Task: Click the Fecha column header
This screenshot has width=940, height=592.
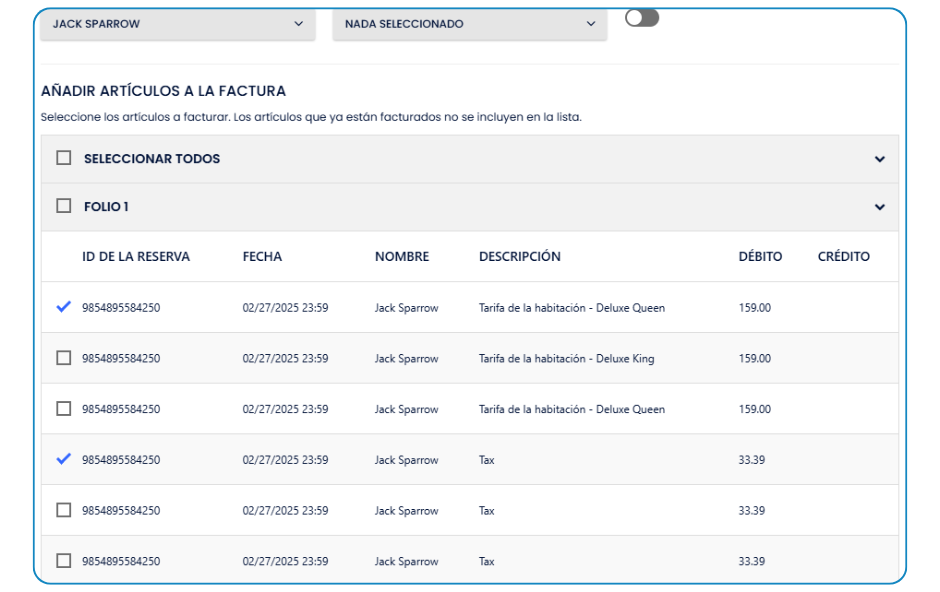Action: pos(262,257)
